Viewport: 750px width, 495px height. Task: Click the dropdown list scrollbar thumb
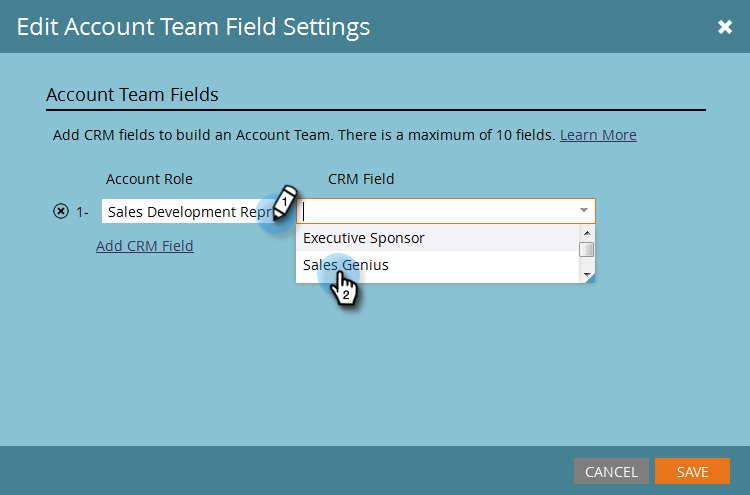587,249
